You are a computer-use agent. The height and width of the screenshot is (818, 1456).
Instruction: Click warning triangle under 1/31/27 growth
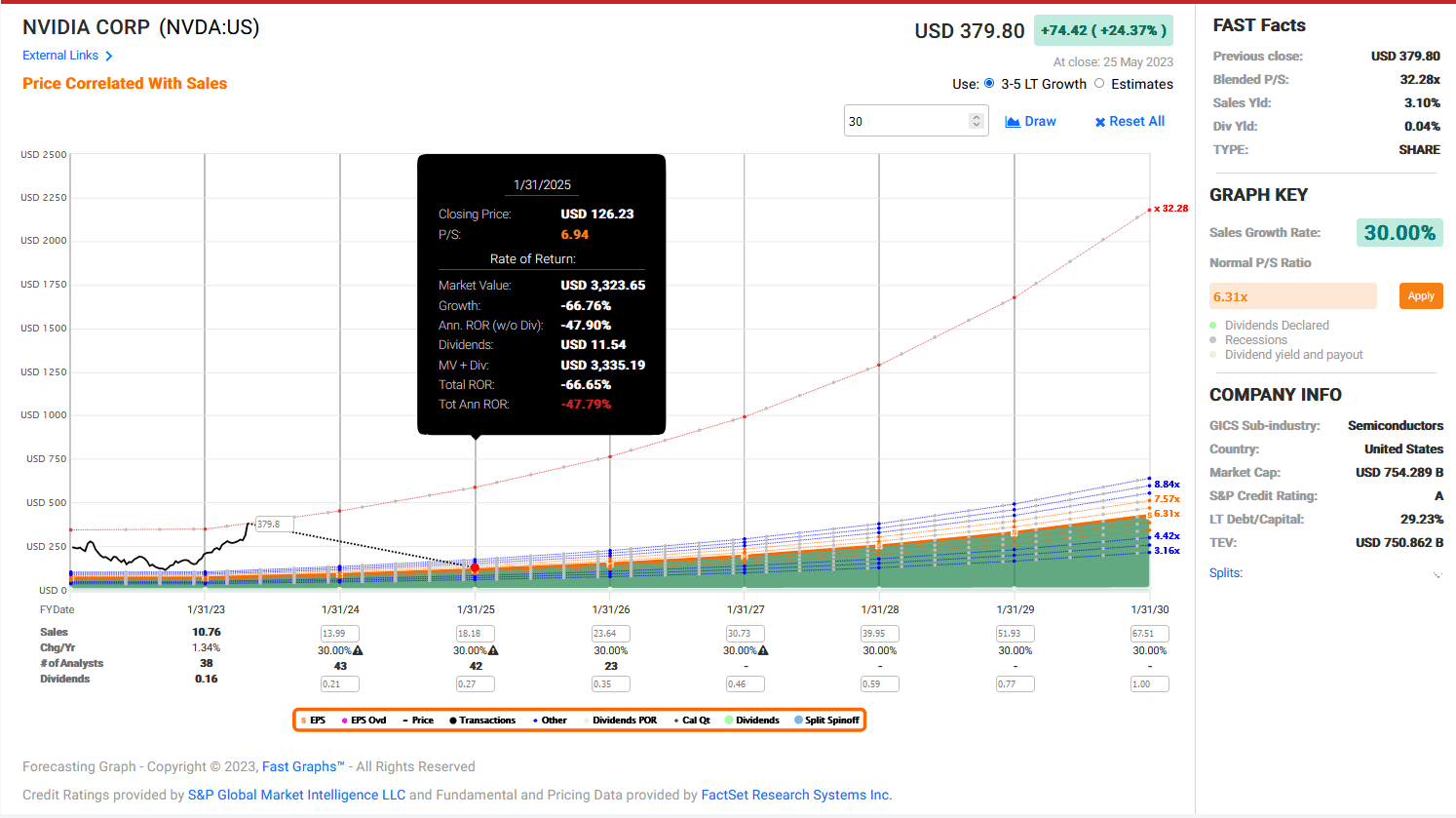click(763, 650)
